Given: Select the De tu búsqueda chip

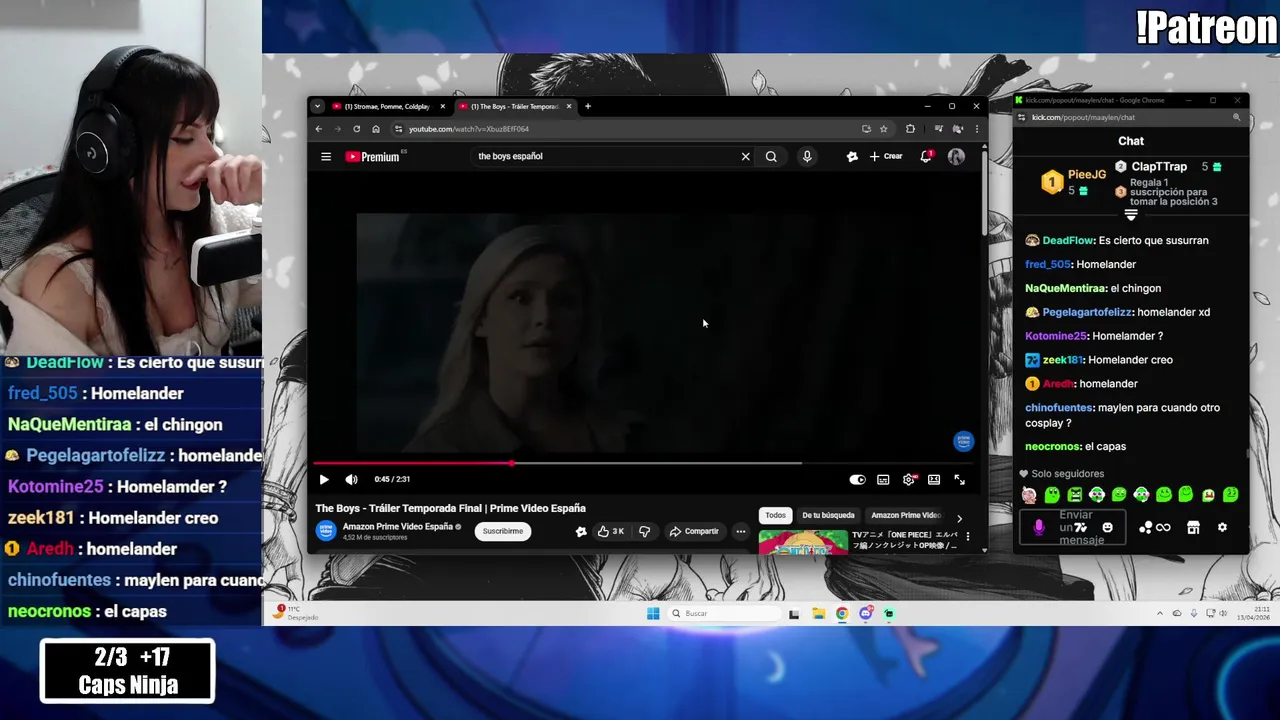Looking at the screenshot, I should click(x=828, y=515).
